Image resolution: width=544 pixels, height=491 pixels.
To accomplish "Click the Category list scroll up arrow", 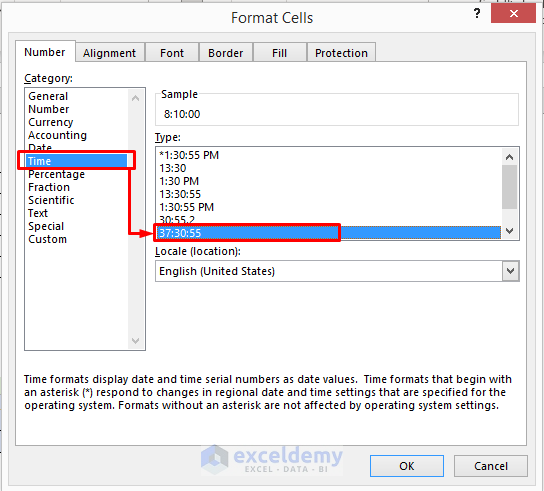I will click(x=136, y=98).
